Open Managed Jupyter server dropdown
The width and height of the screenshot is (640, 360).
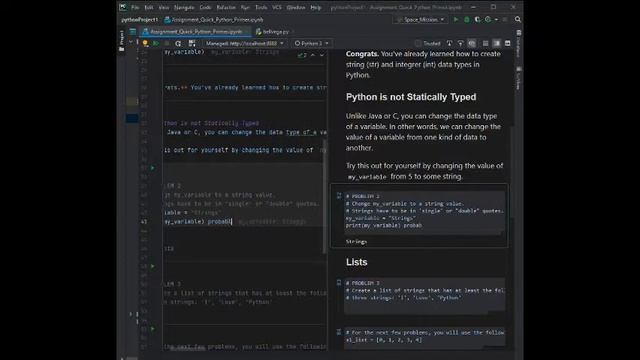click(244, 43)
